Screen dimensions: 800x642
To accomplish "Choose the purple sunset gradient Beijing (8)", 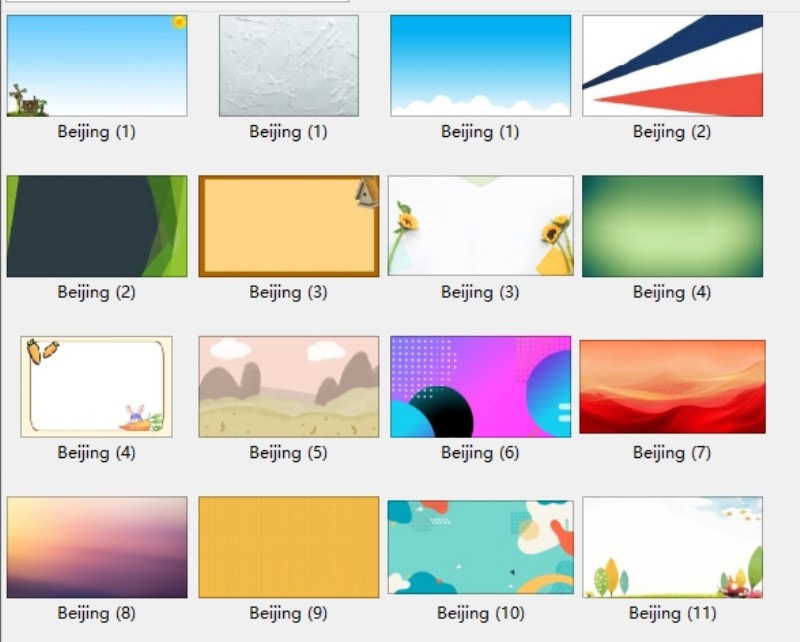I will (x=97, y=547).
